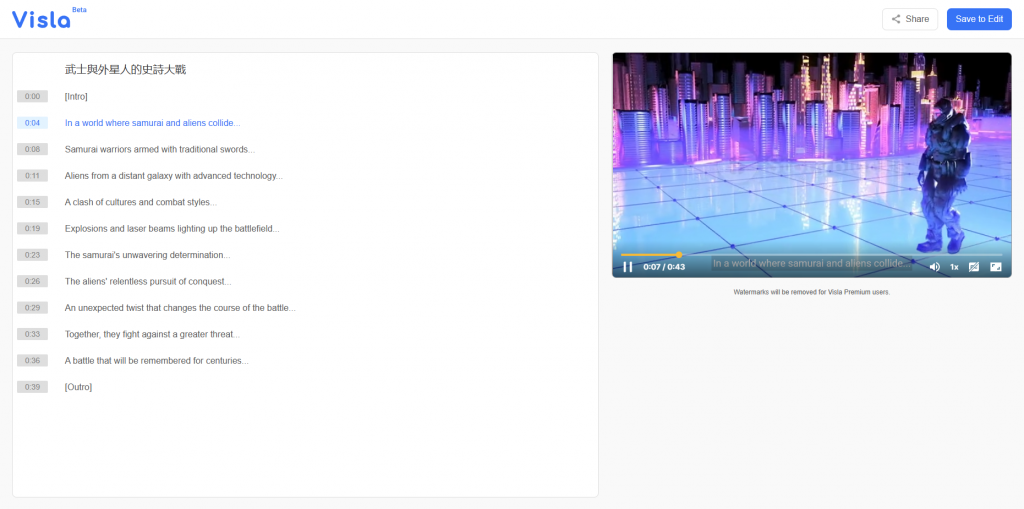Click the watermarks Premium notice text
The height and width of the screenshot is (509, 1024).
[x=812, y=292]
